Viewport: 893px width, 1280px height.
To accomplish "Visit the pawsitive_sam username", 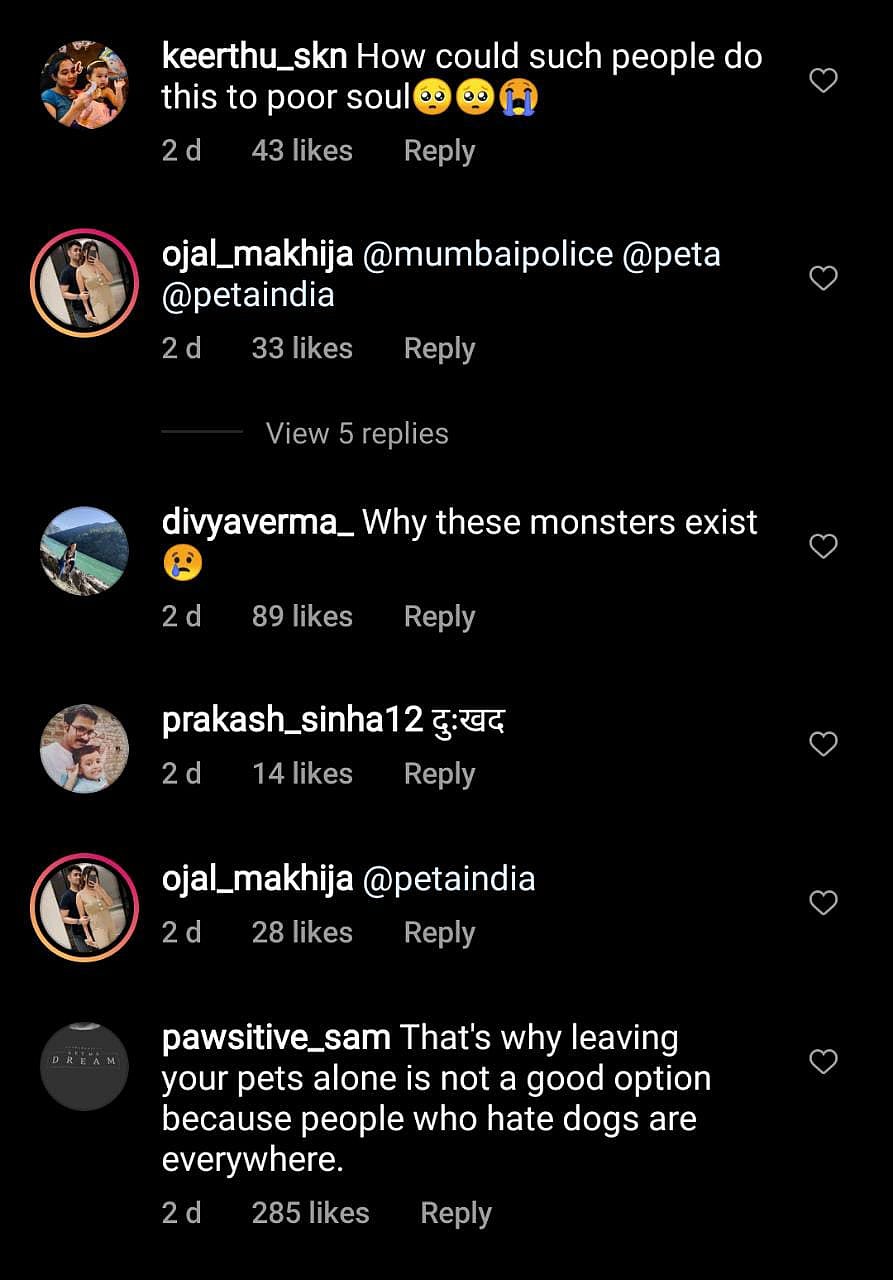I will pos(276,1038).
